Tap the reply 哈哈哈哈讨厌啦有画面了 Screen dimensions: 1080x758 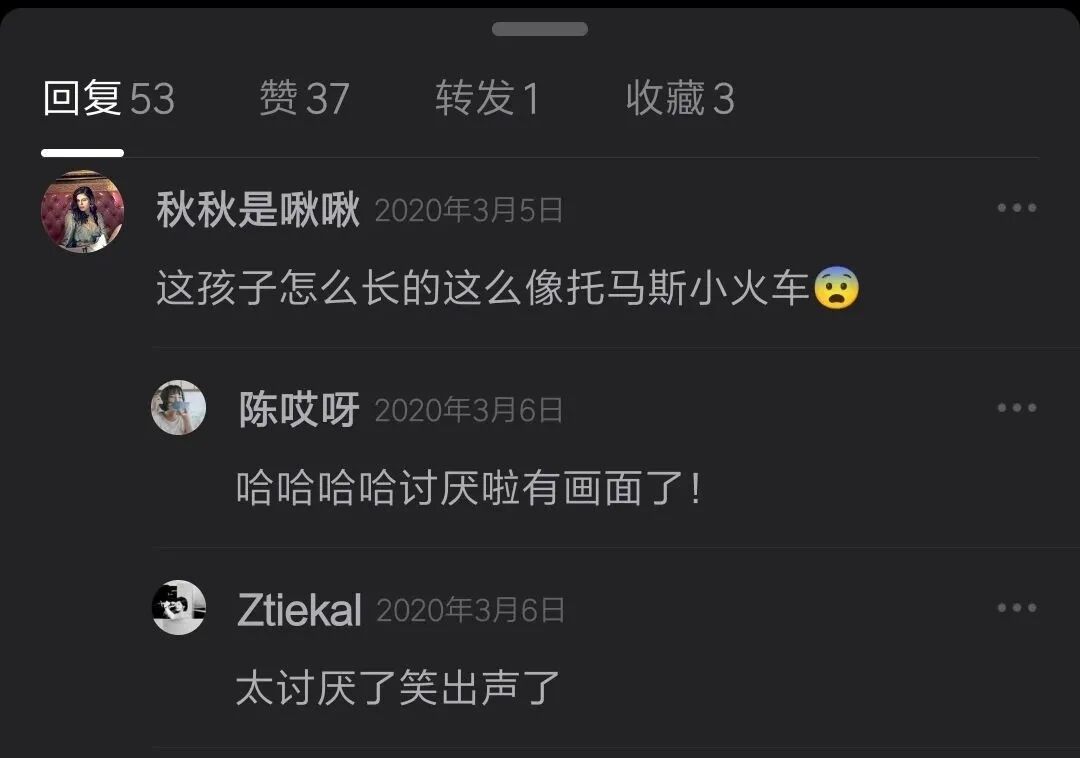(x=469, y=488)
